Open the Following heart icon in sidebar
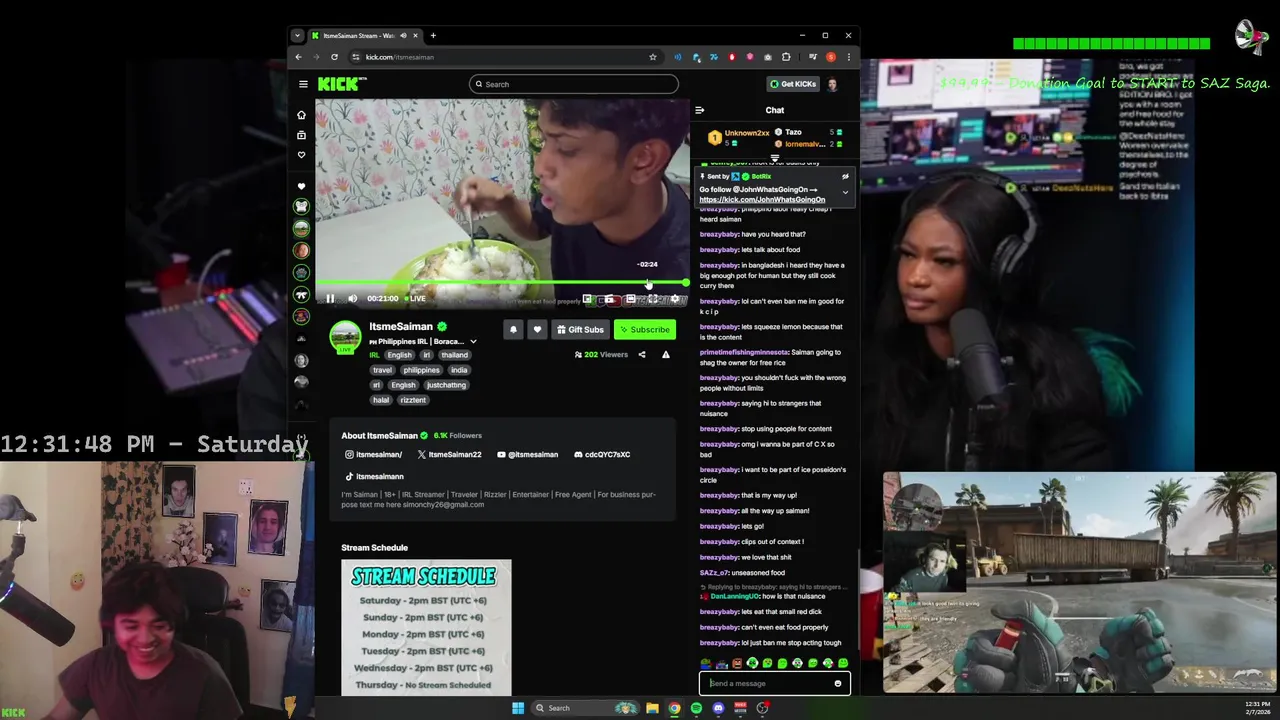 pyautogui.click(x=301, y=155)
